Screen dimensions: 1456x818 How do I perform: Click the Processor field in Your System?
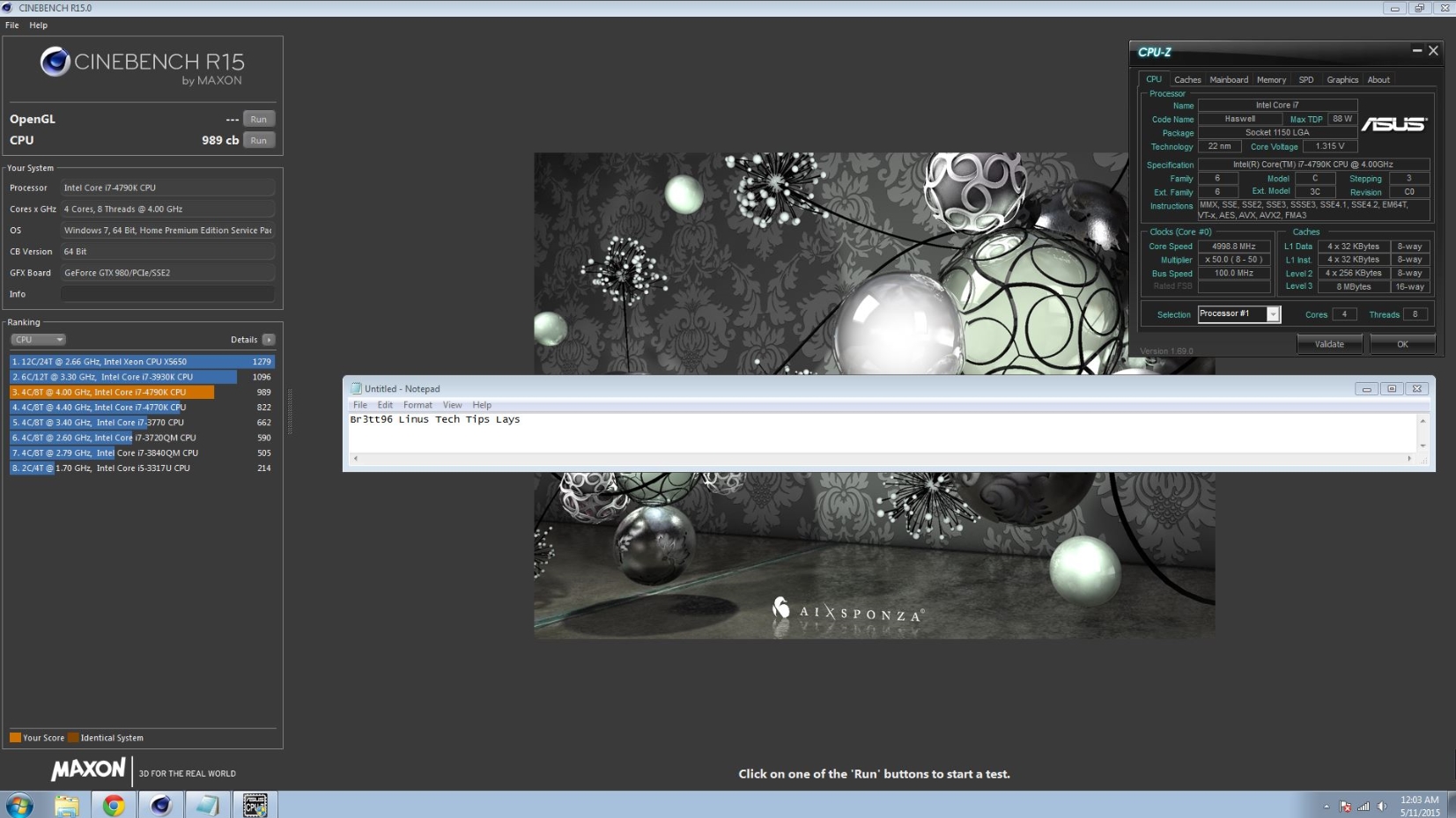click(x=167, y=188)
